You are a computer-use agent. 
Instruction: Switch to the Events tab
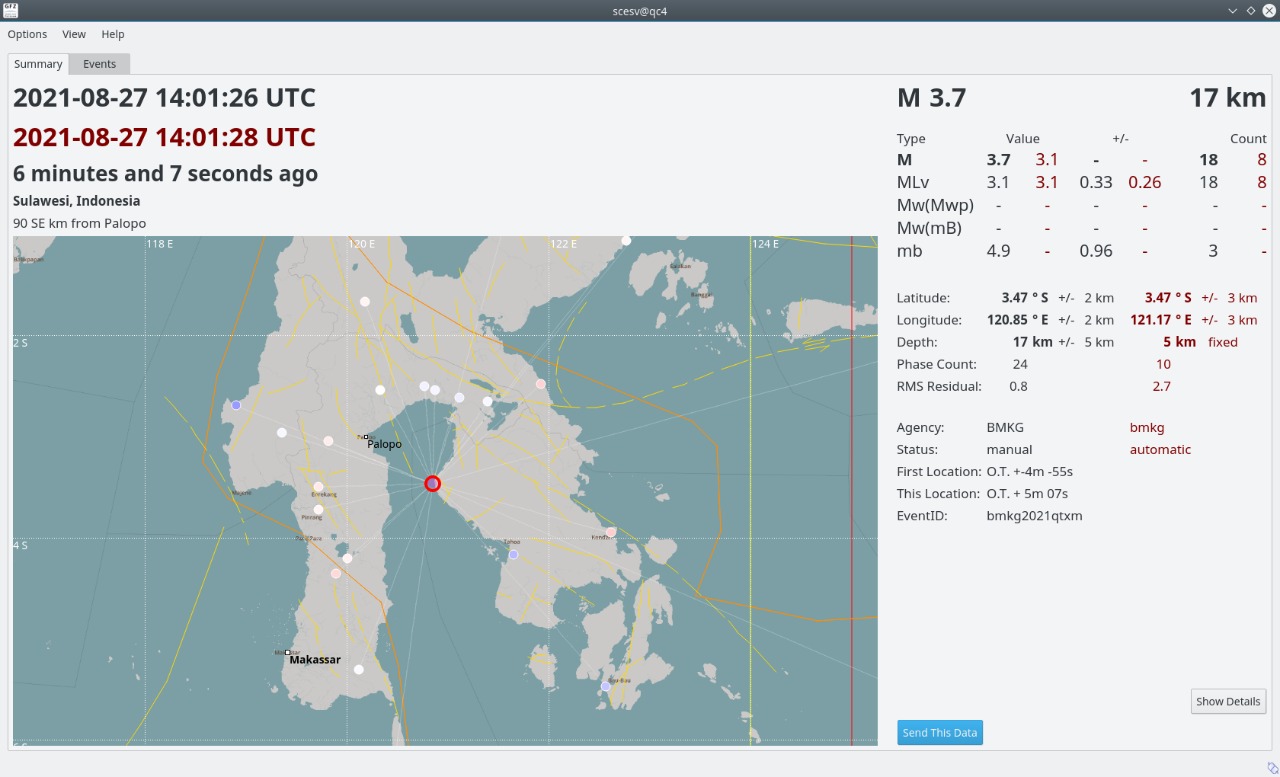coord(99,64)
